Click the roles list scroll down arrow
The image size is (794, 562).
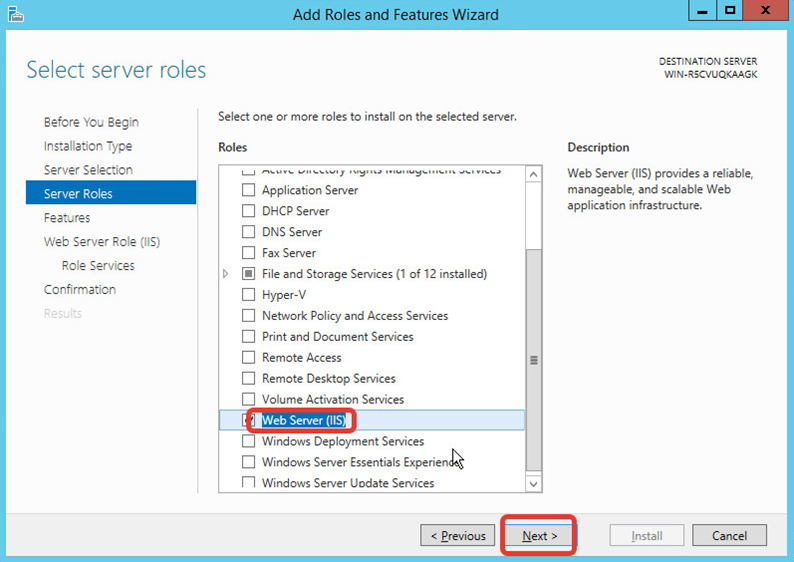[x=533, y=484]
